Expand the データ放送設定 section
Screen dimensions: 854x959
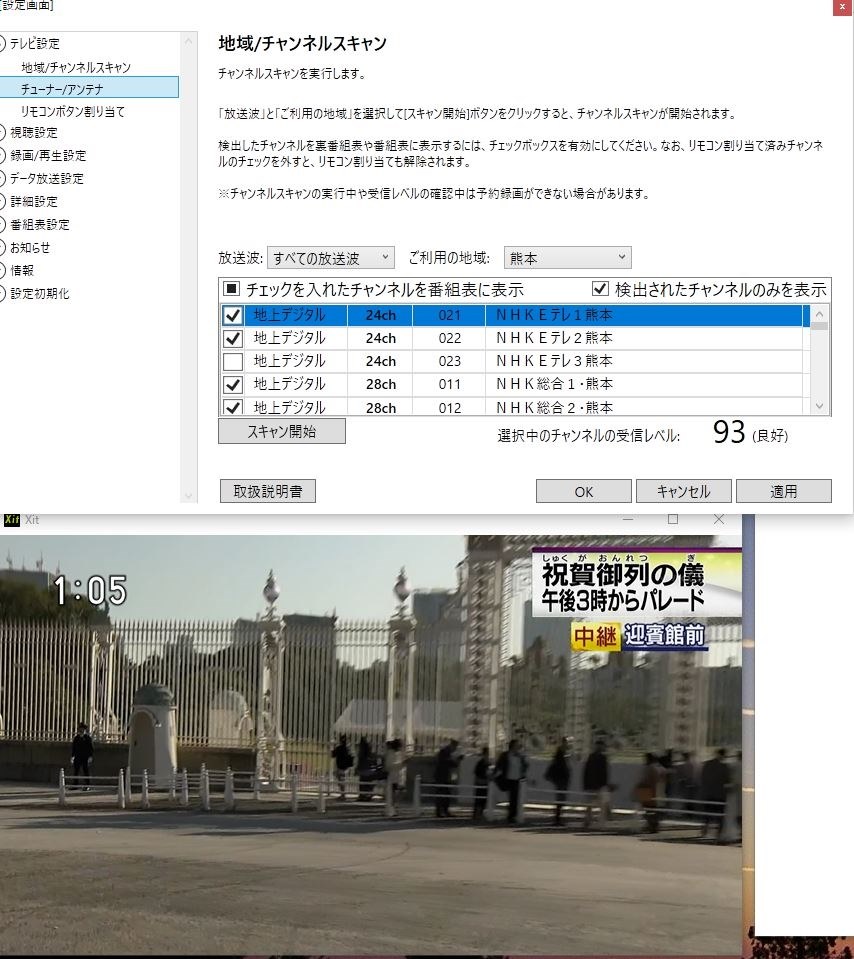(2, 179)
